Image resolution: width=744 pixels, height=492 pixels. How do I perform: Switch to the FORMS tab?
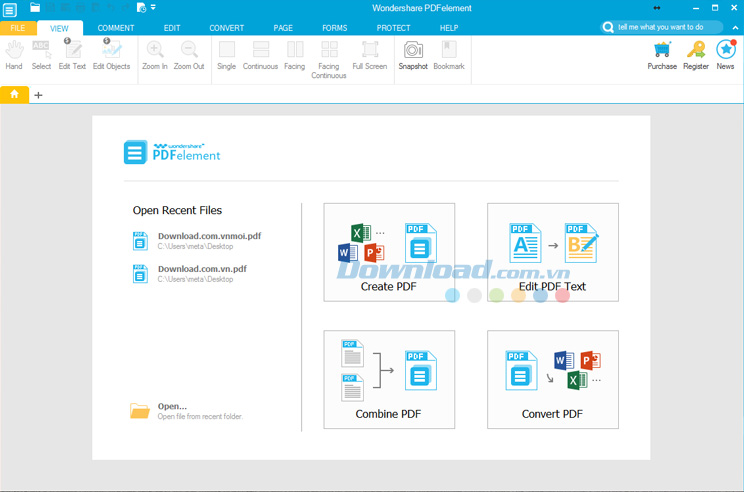coord(335,28)
